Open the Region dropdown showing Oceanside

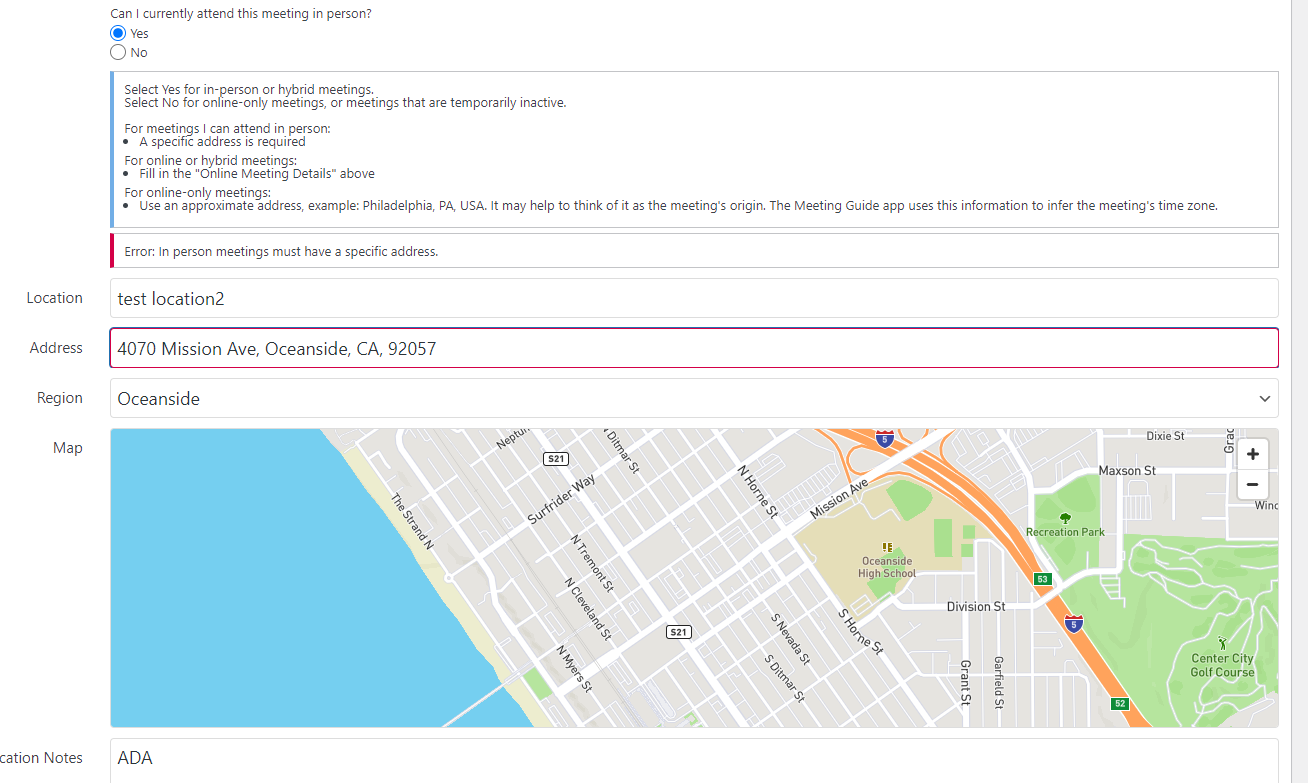point(694,398)
